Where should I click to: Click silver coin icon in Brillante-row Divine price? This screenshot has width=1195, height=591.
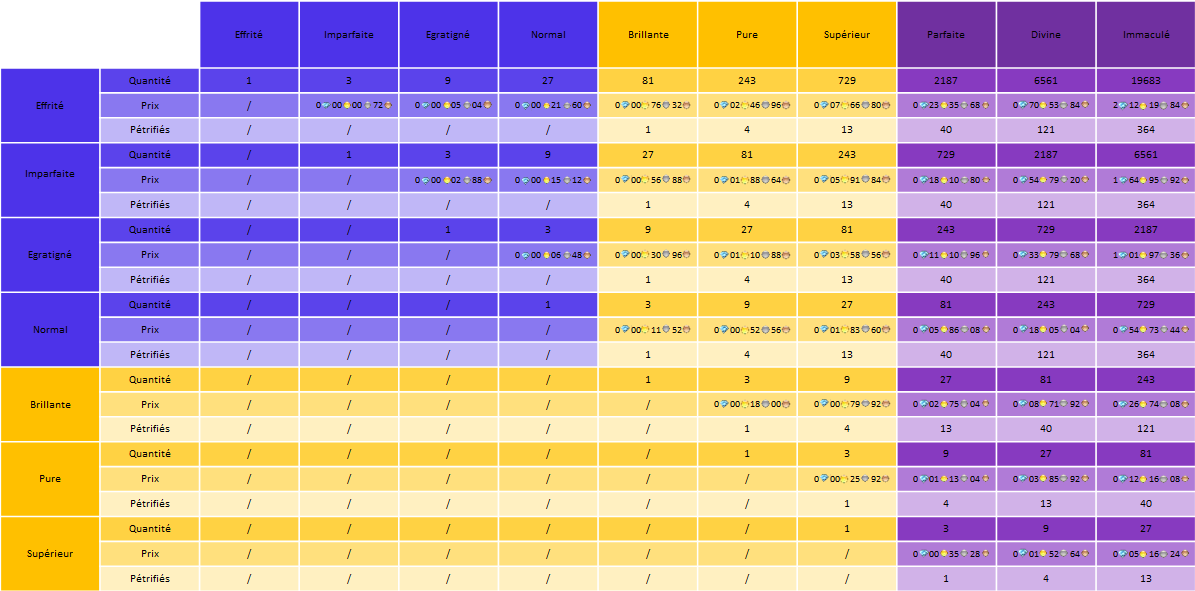click(1063, 404)
